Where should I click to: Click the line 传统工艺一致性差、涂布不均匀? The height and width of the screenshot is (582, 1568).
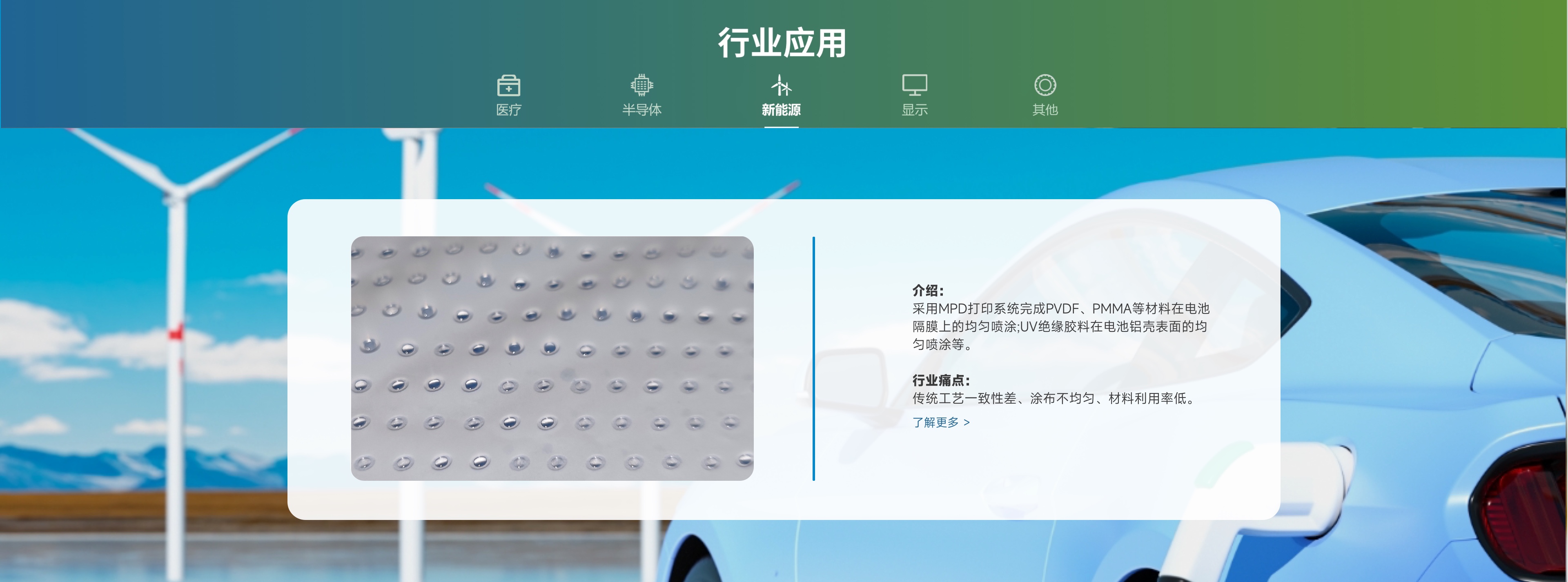[x=1056, y=398]
